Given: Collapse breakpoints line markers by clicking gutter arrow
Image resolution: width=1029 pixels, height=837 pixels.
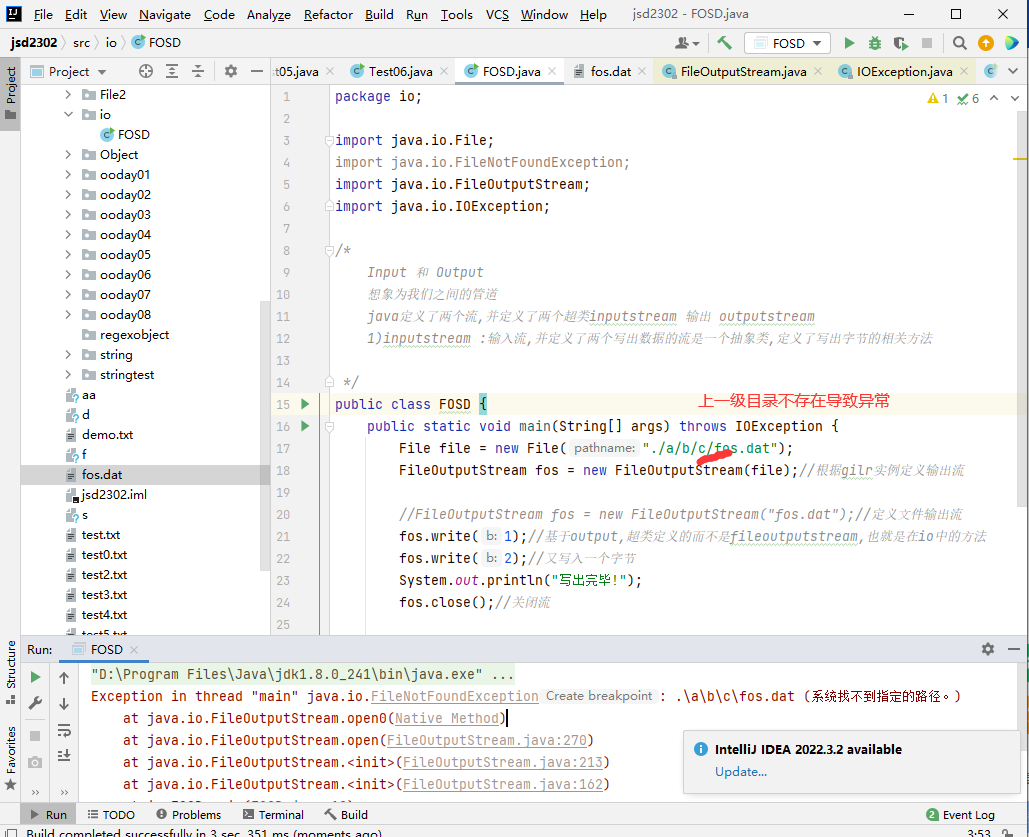Looking at the screenshot, I should click(328, 426).
